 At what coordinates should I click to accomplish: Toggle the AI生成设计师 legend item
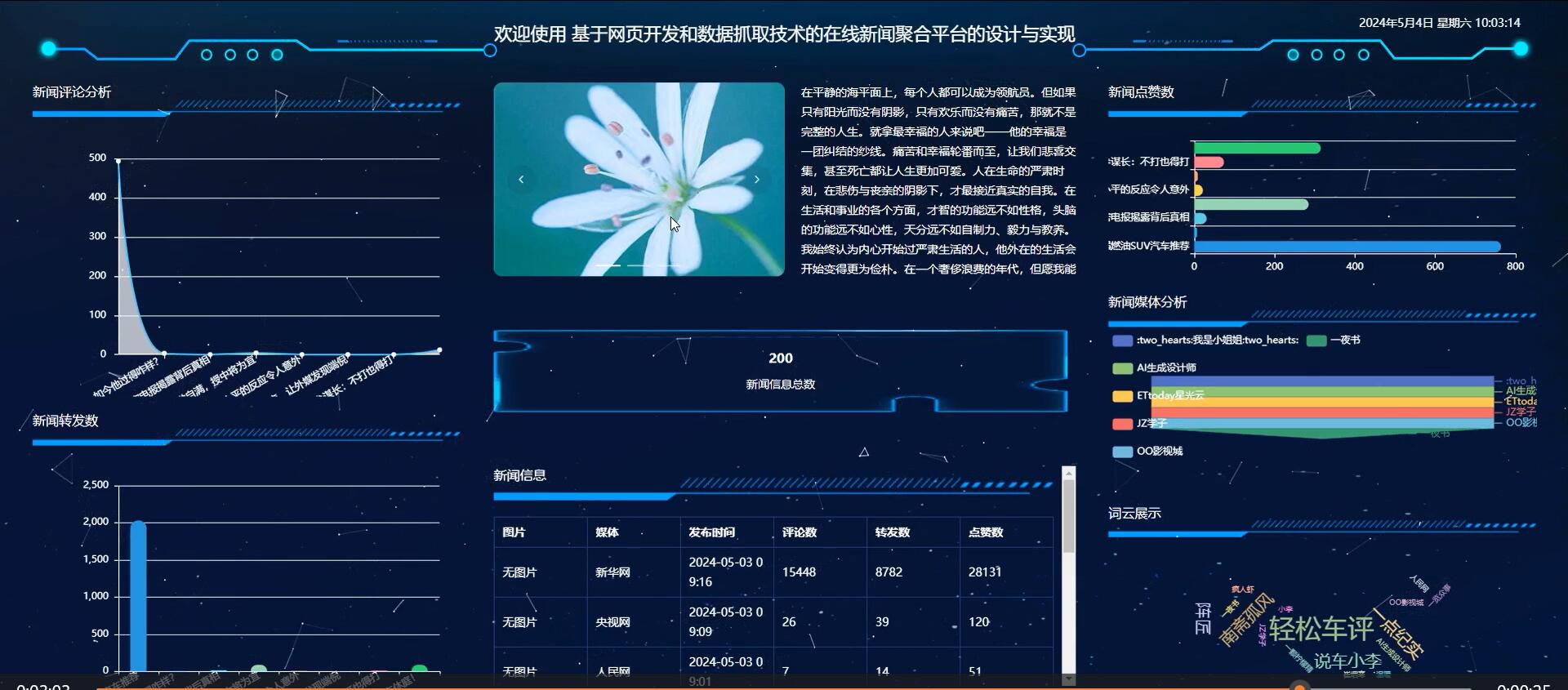coord(1155,368)
